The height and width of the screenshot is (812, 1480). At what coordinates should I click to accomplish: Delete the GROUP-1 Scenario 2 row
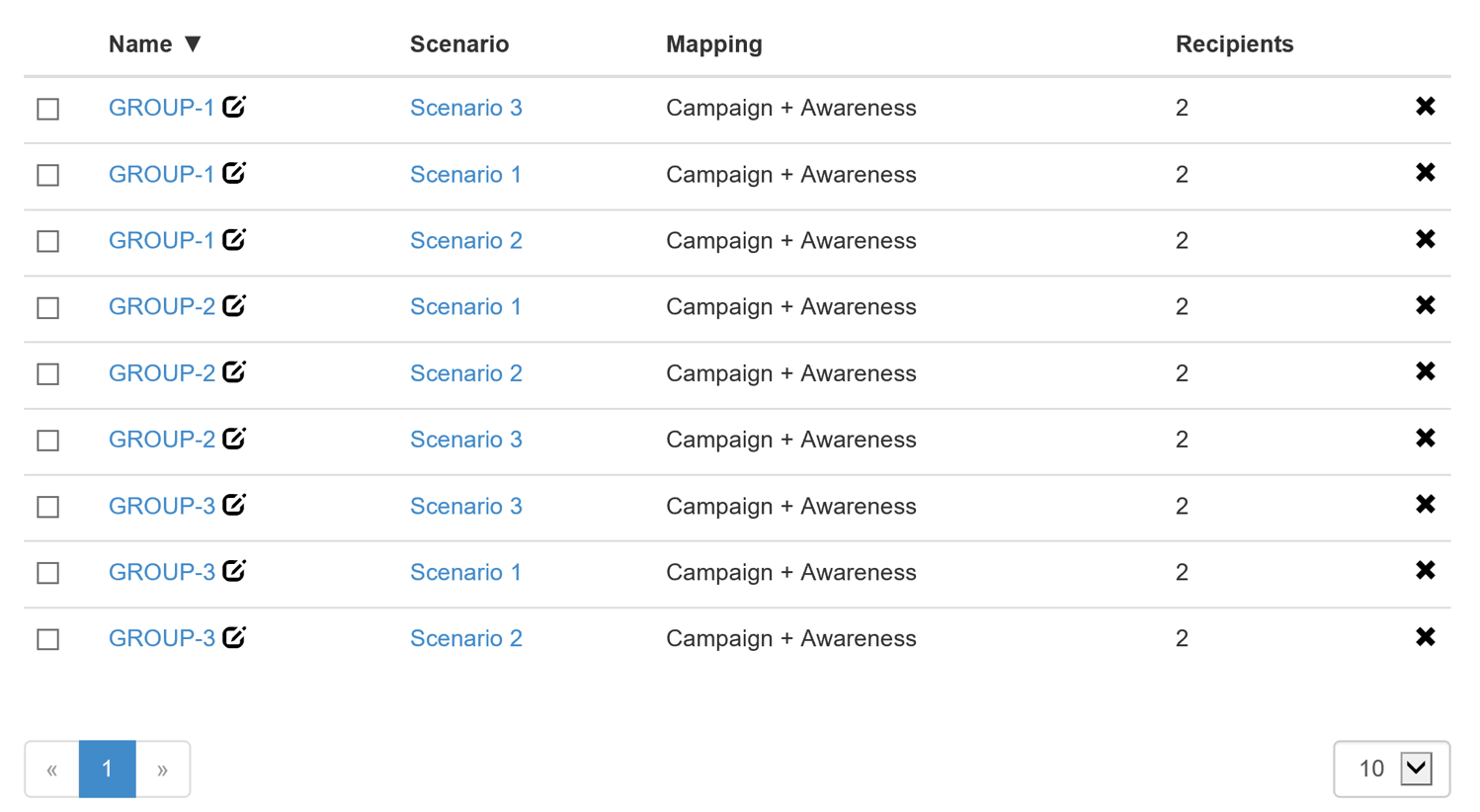(1425, 239)
